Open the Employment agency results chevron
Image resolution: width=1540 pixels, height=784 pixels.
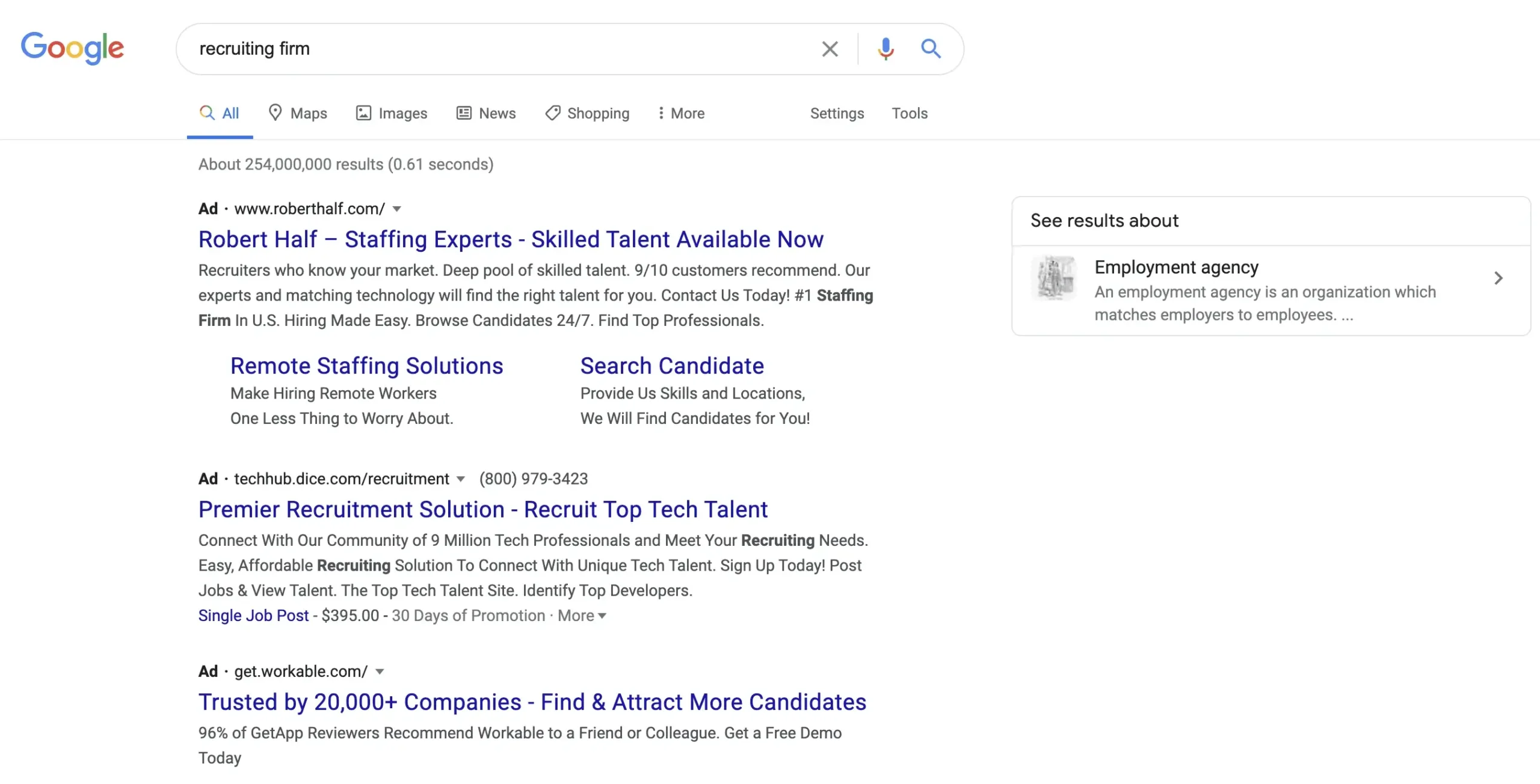[x=1498, y=278]
